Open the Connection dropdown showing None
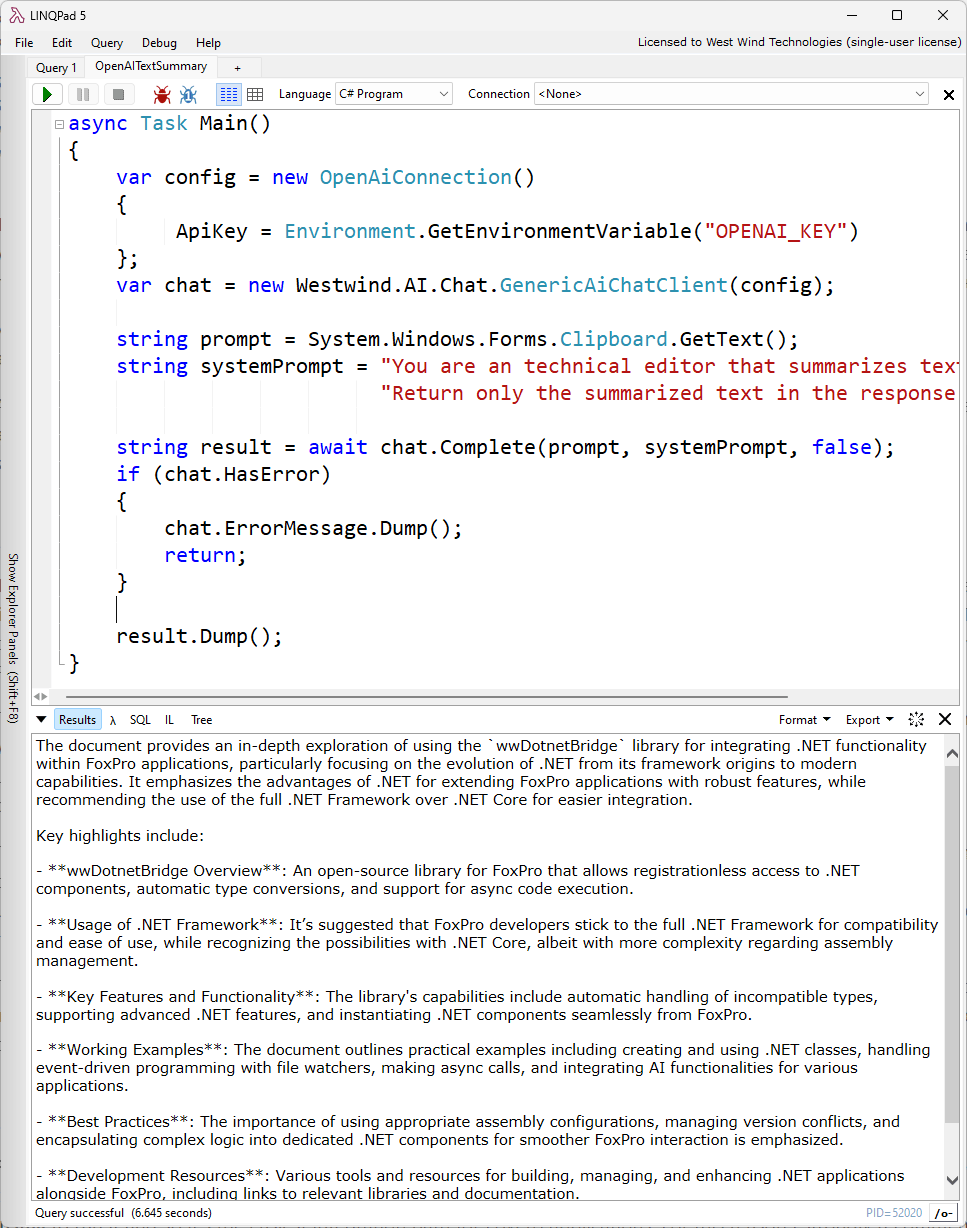 coord(732,94)
